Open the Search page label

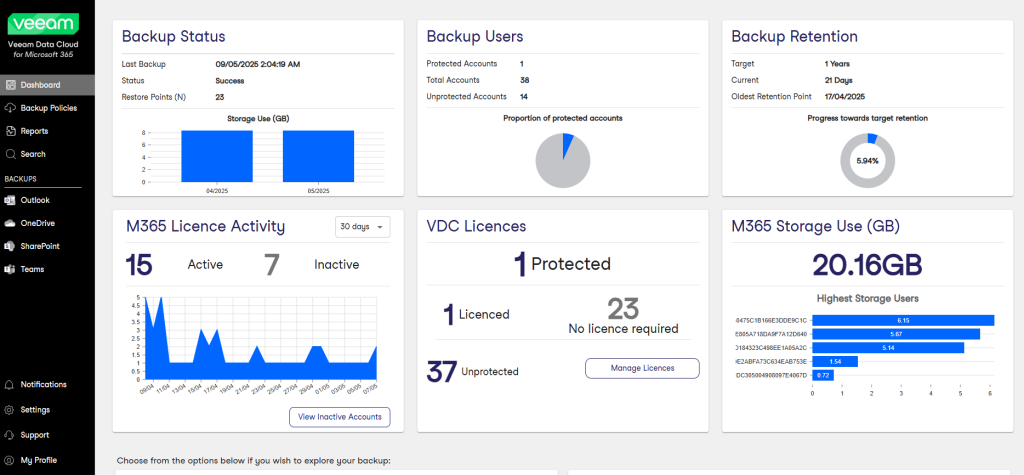tap(33, 154)
